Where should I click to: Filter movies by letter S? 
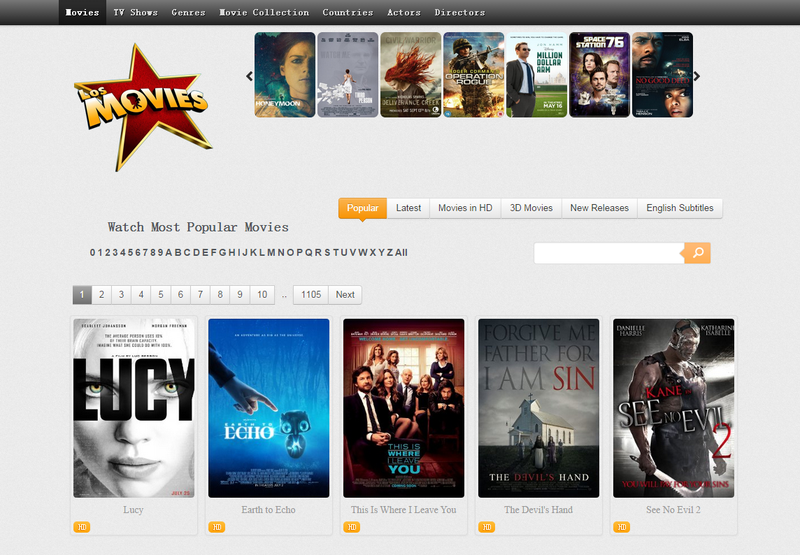pyautogui.click(x=327, y=253)
